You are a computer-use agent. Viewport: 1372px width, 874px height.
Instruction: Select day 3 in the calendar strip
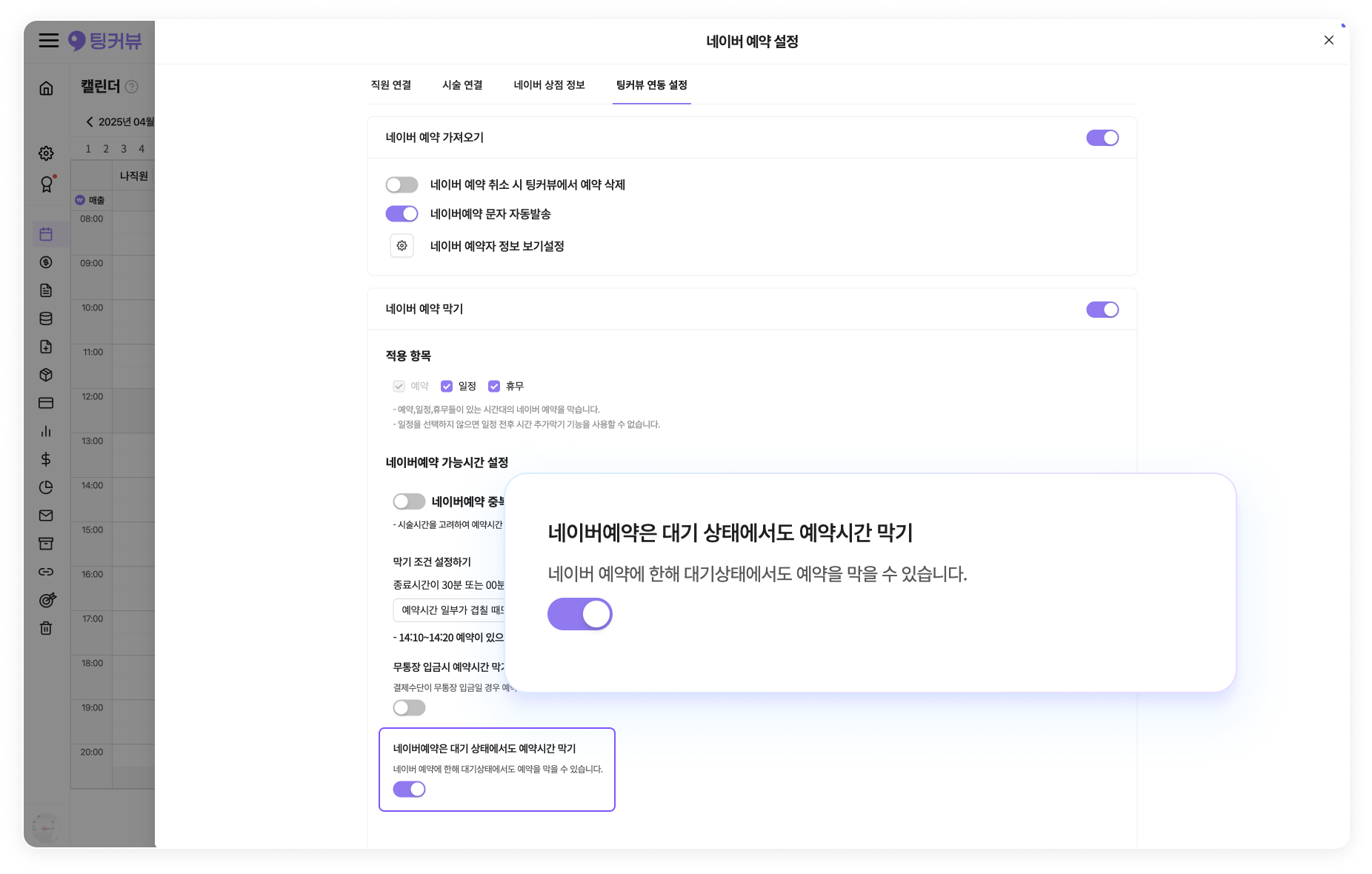124,149
